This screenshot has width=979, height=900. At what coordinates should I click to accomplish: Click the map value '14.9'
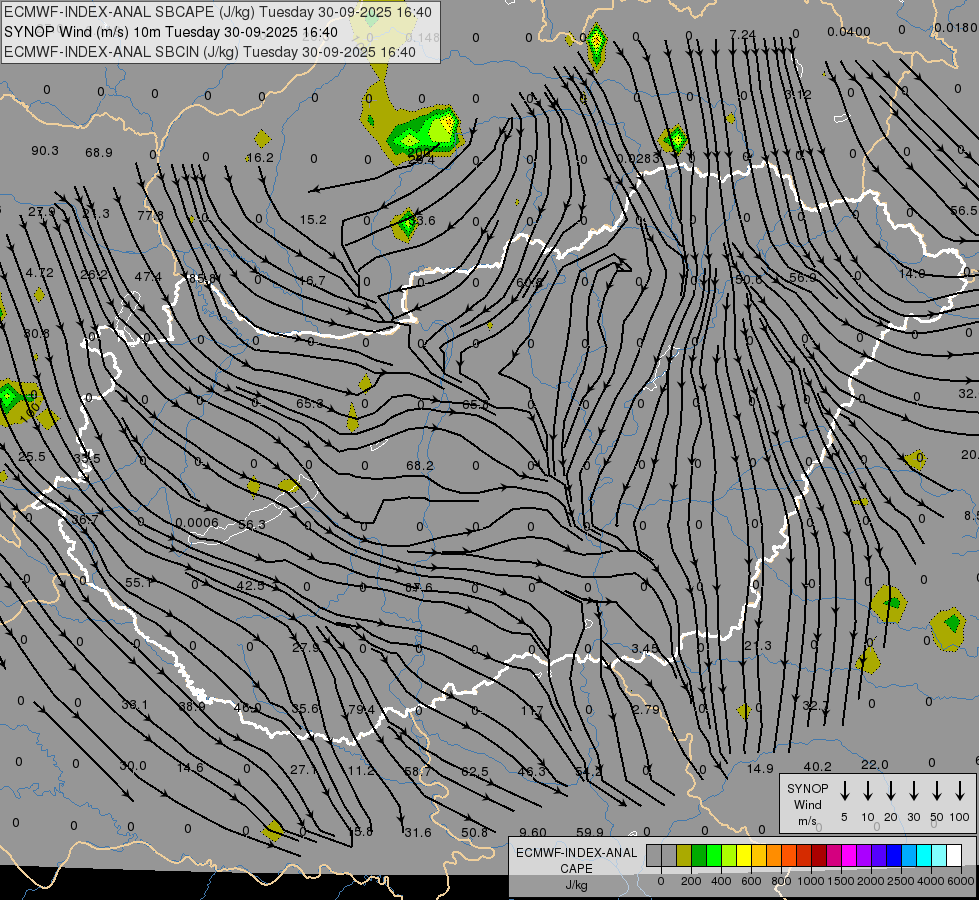[760, 768]
